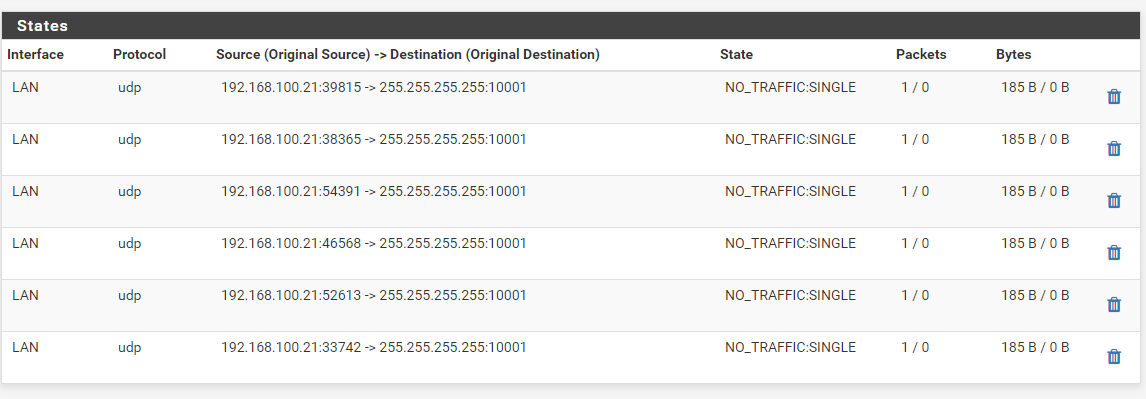Delete the state from port 52613
The height and width of the screenshot is (399, 1146).
(x=1114, y=304)
